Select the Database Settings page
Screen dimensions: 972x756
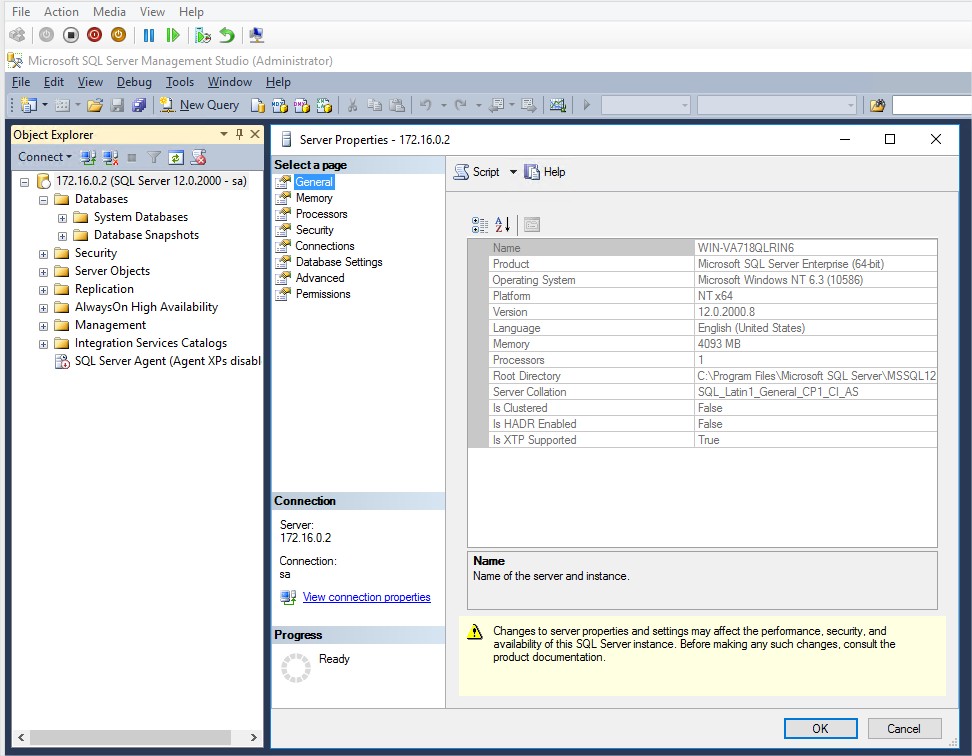(x=338, y=262)
